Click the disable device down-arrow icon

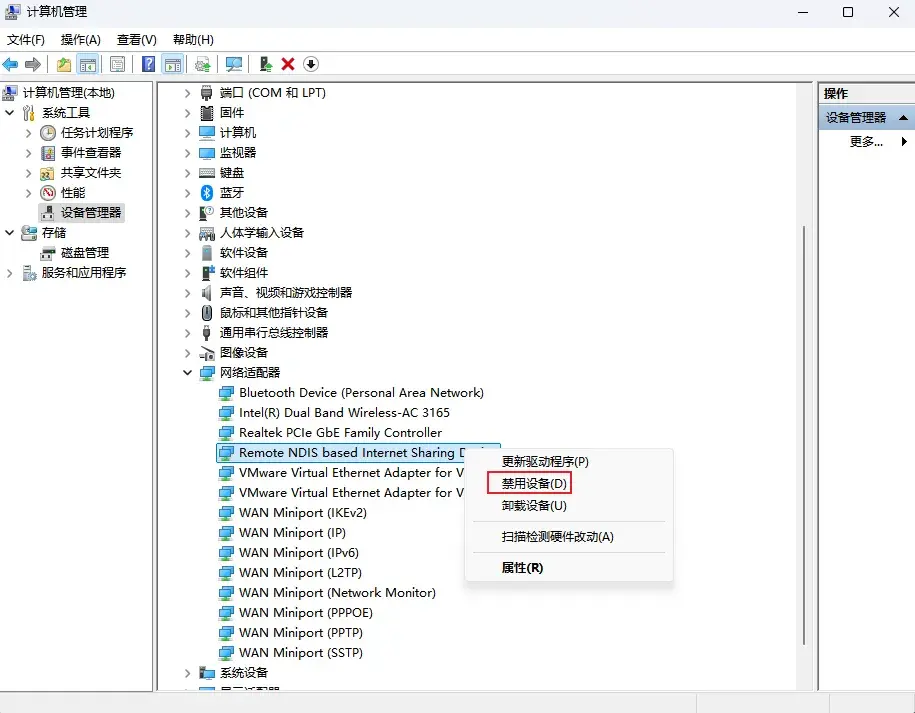coord(310,64)
